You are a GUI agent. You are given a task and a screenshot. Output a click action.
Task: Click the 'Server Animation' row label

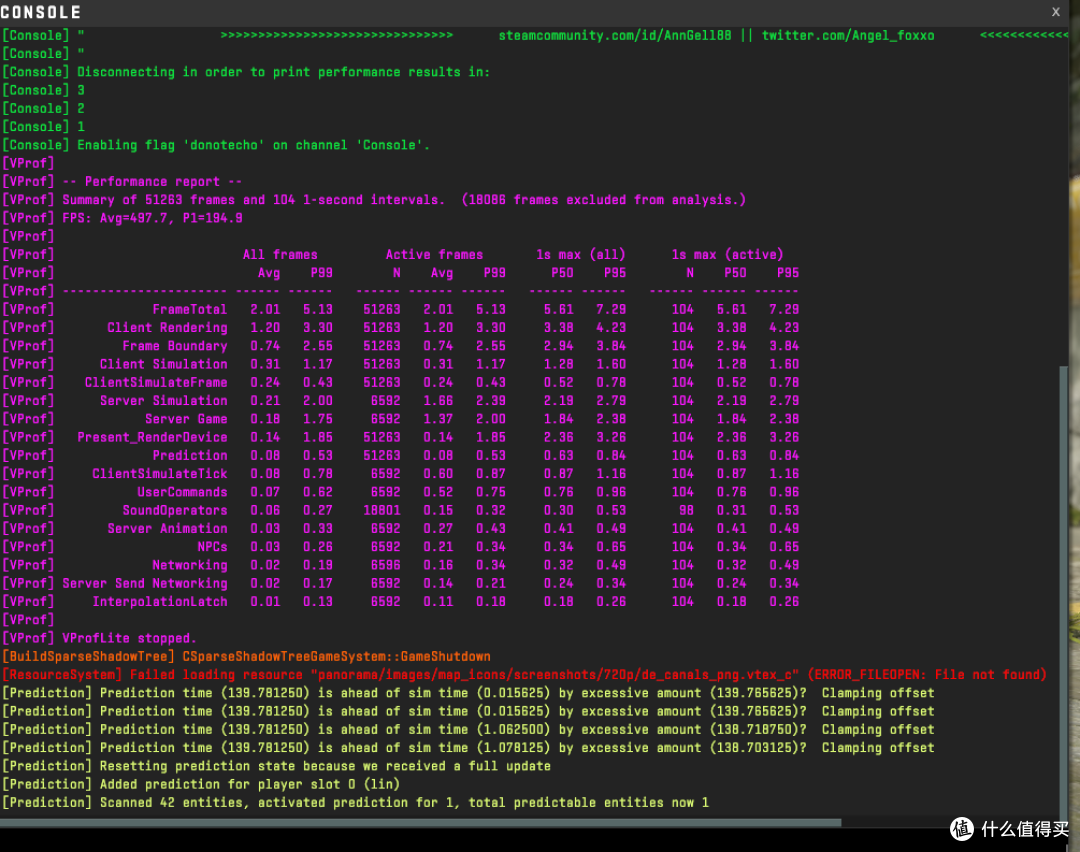pyautogui.click(x=167, y=528)
